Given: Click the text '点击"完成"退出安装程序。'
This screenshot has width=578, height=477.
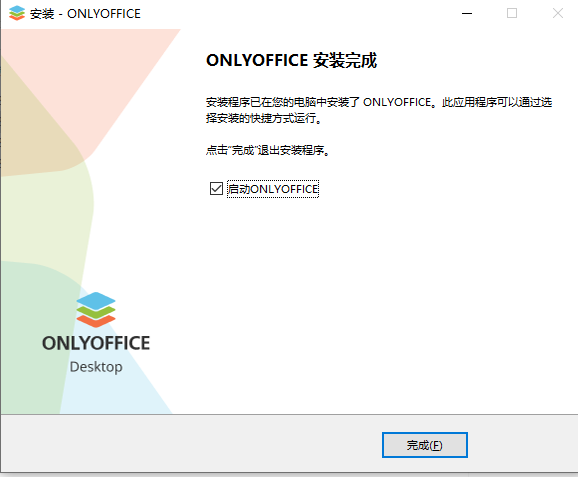Looking at the screenshot, I should coord(268,150).
